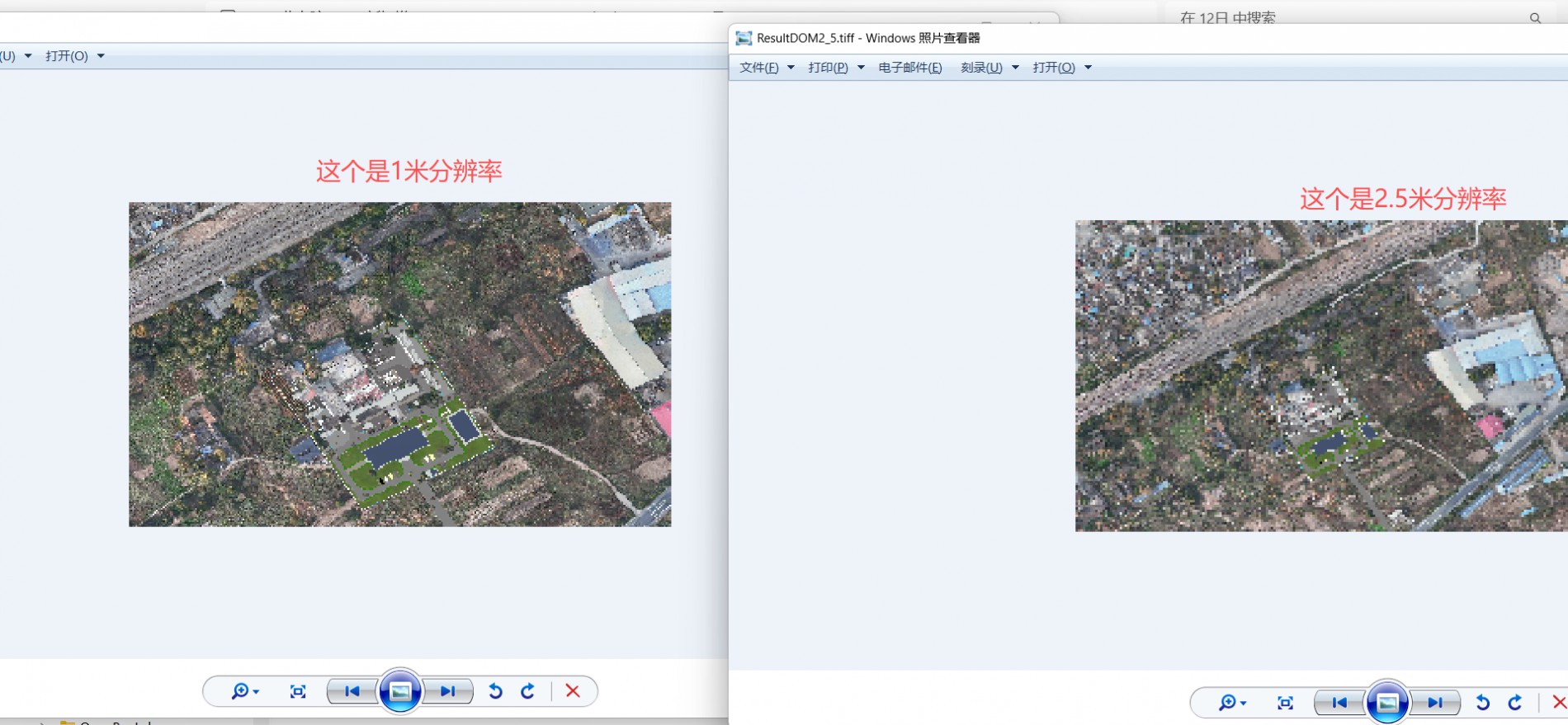
Task: Delete the image in the left viewer
Action: [x=573, y=691]
